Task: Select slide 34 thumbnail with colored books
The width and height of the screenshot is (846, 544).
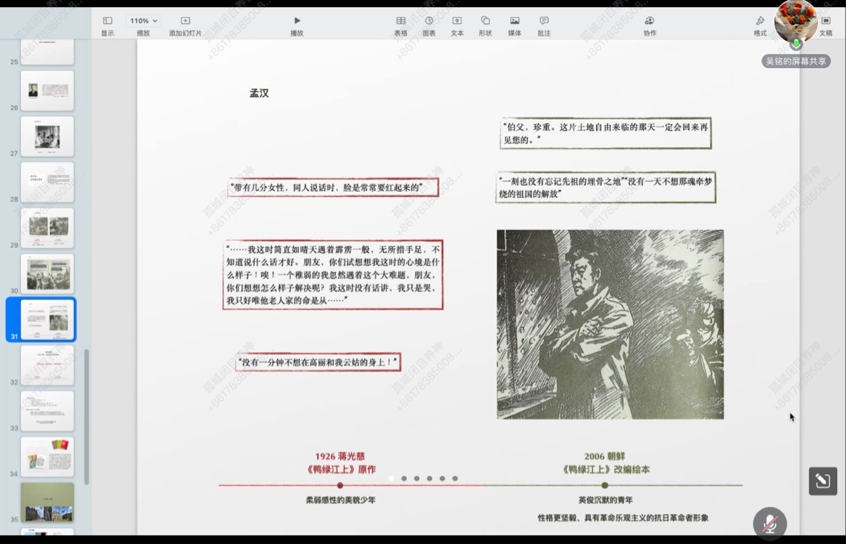Action: 48,456
